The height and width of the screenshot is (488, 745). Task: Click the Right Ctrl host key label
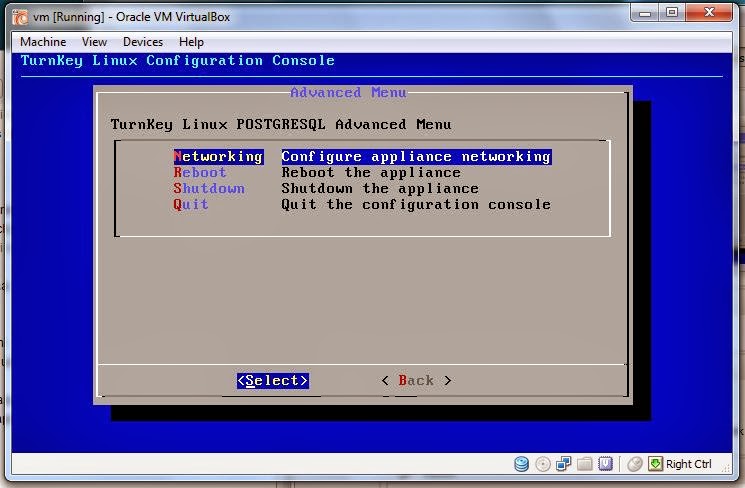pyautogui.click(x=688, y=464)
